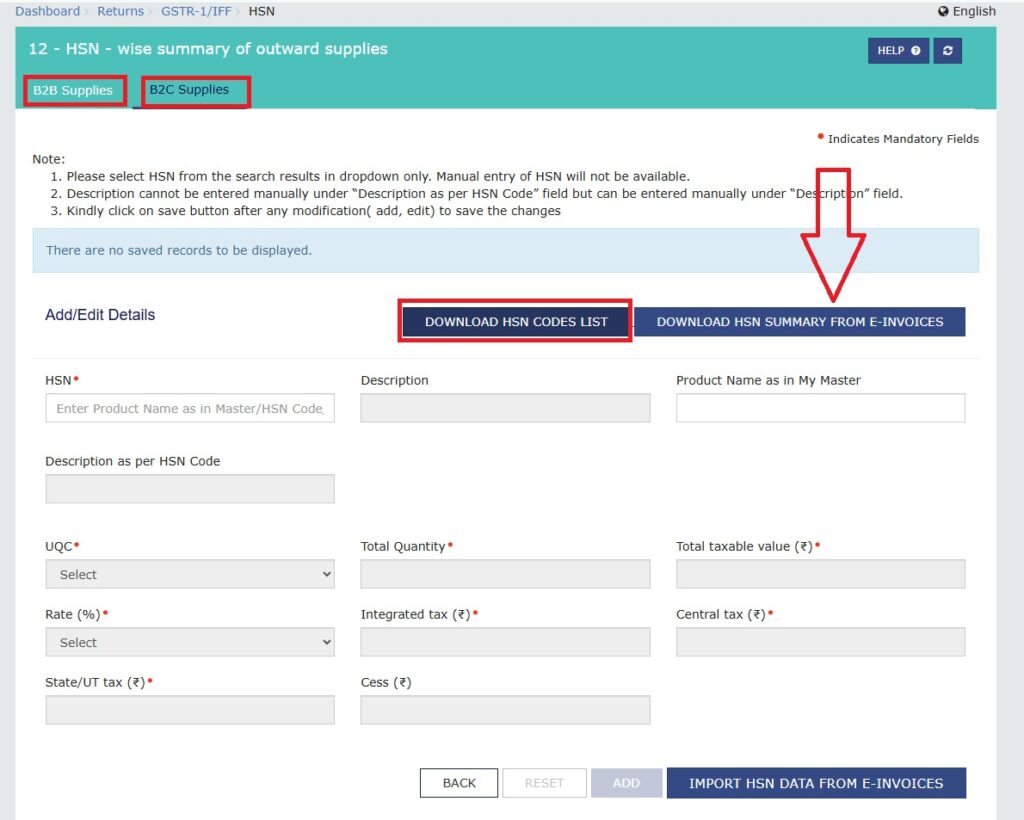Viewport: 1024px width, 820px height.
Task: Click the Product Name as in My Master field
Action: tap(820, 408)
